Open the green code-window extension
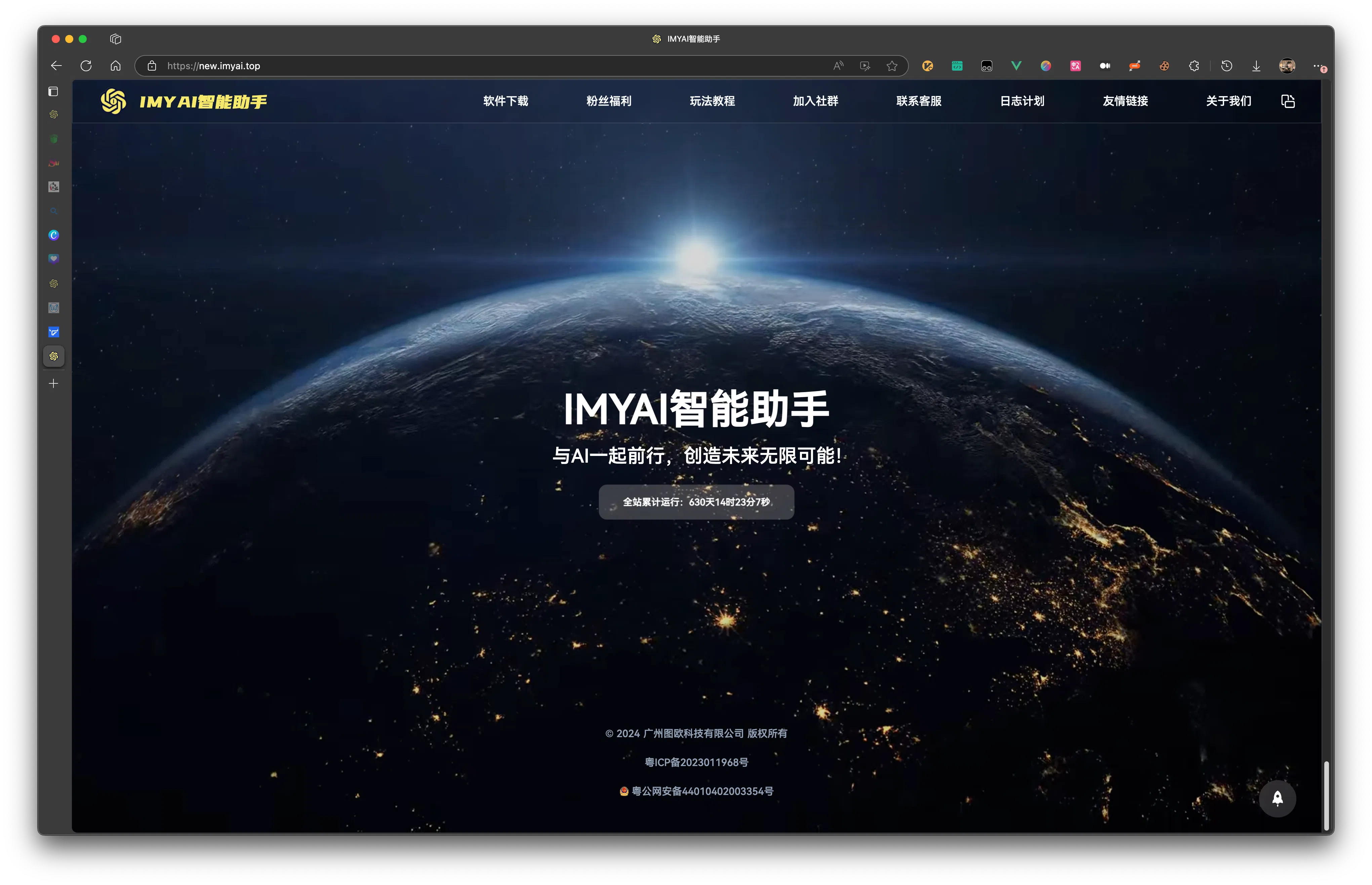Screen dimensions: 1372x885 click(x=957, y=66)
